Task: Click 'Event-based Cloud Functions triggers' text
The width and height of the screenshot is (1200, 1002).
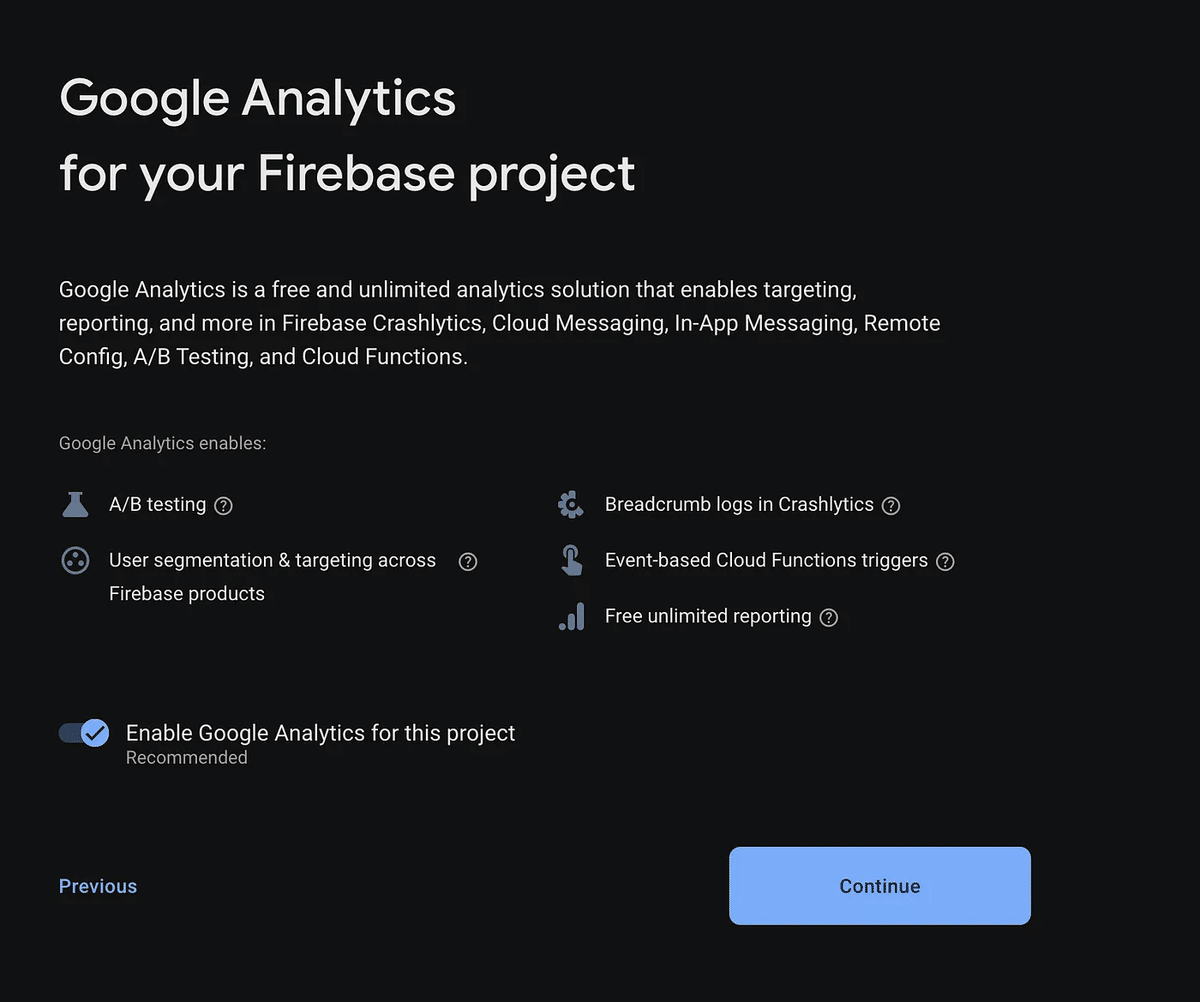Action: tap(766, 561)
